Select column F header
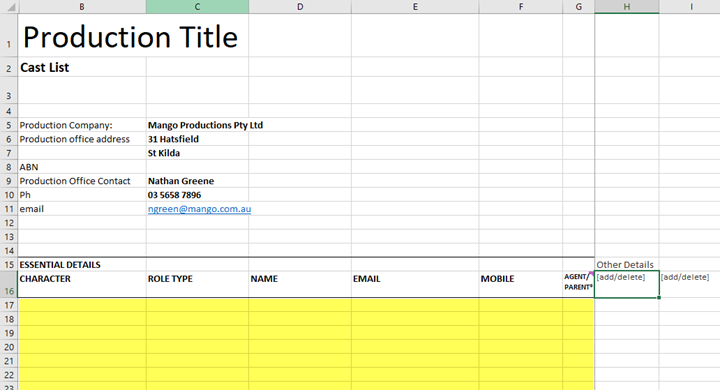Screen dimensions: 720x390 [x=521, y=6]
